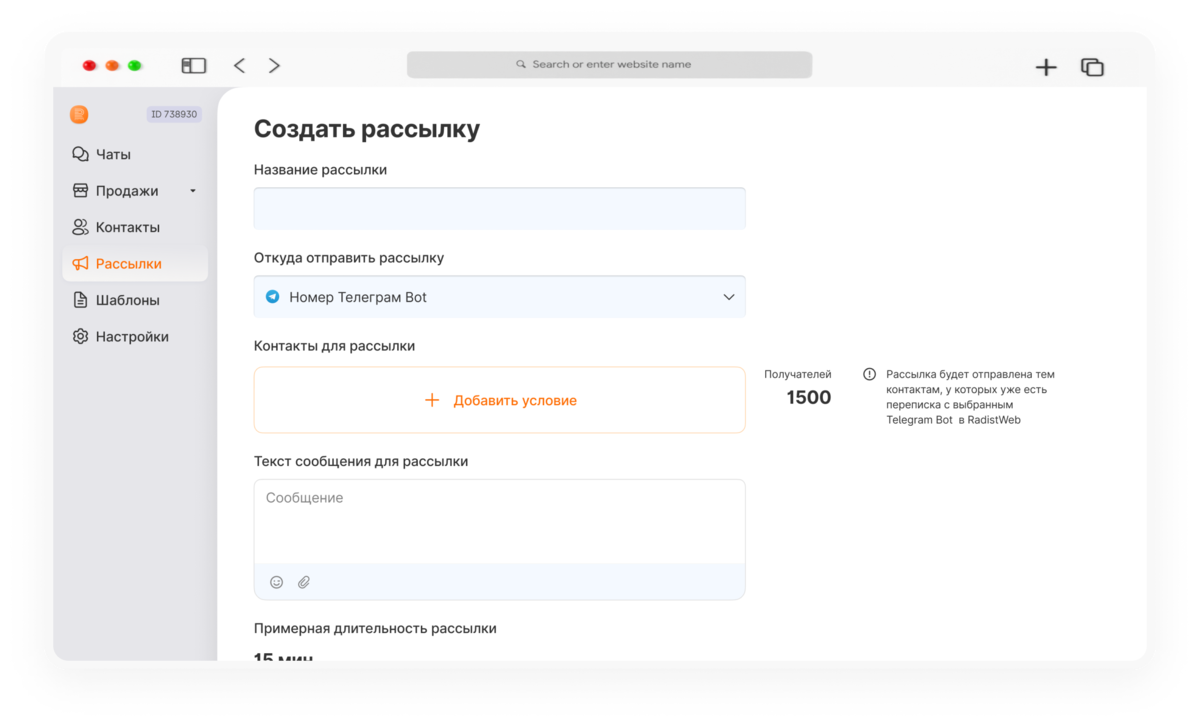Click the info icon beside recipient note
The image size is (1200, 727).
pyautogui.click(x=869, y=374)
